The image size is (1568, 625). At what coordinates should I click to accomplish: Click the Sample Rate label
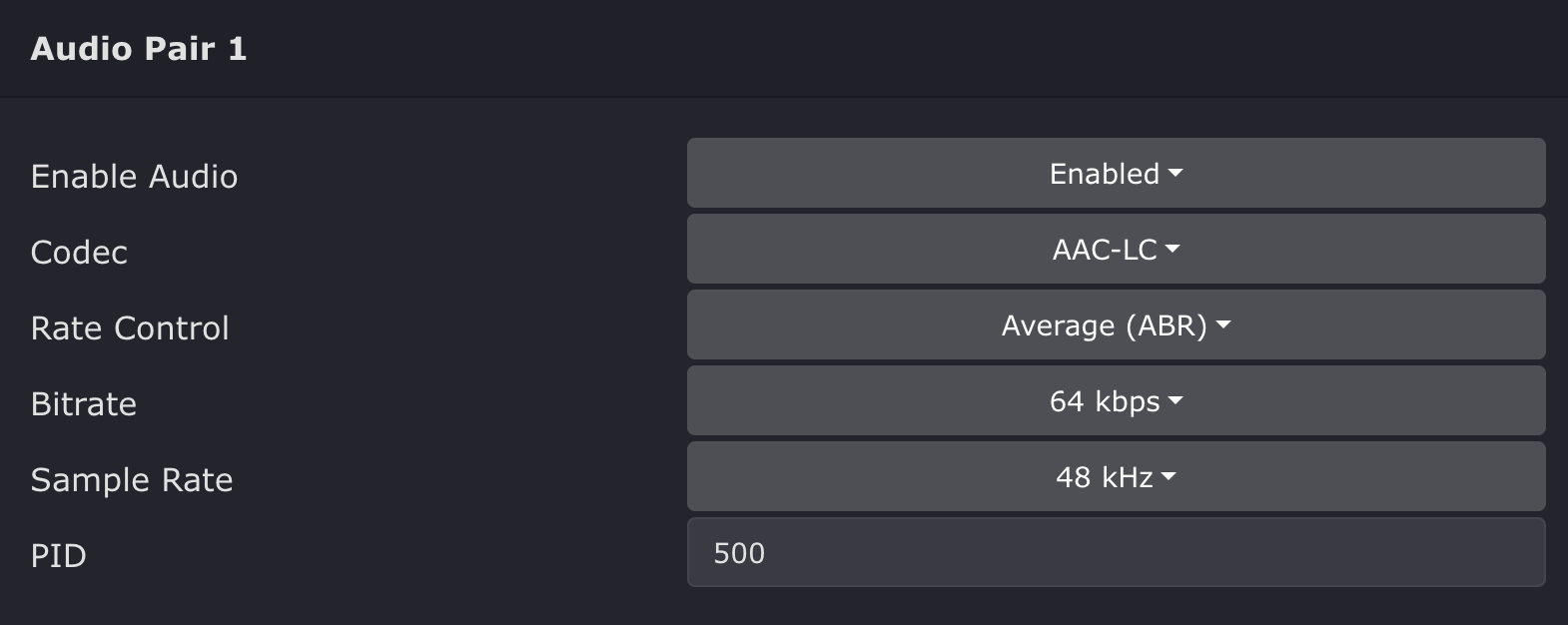132,480
